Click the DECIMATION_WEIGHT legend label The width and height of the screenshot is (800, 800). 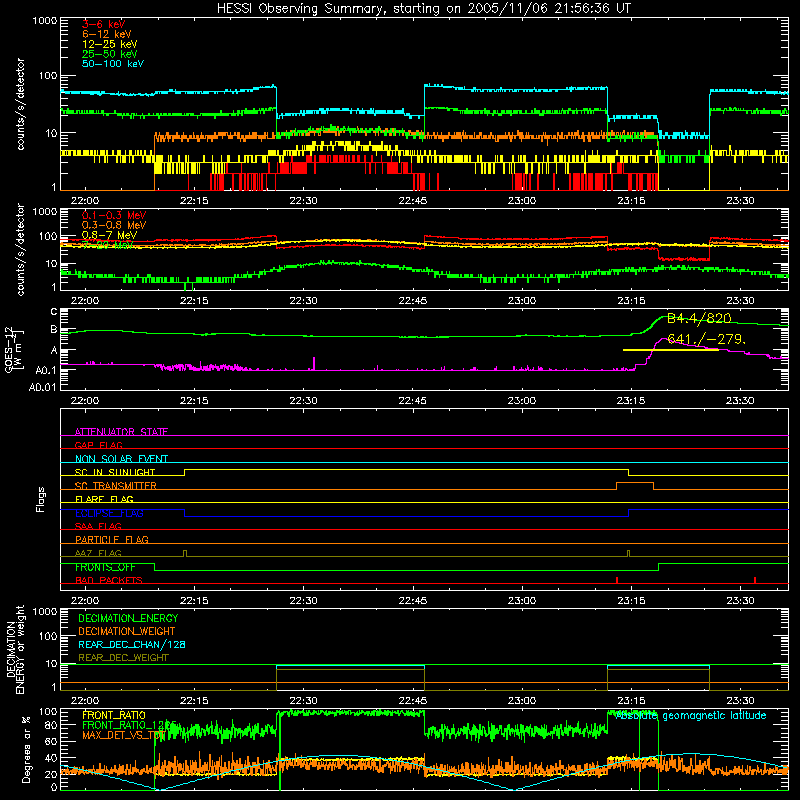127,631
